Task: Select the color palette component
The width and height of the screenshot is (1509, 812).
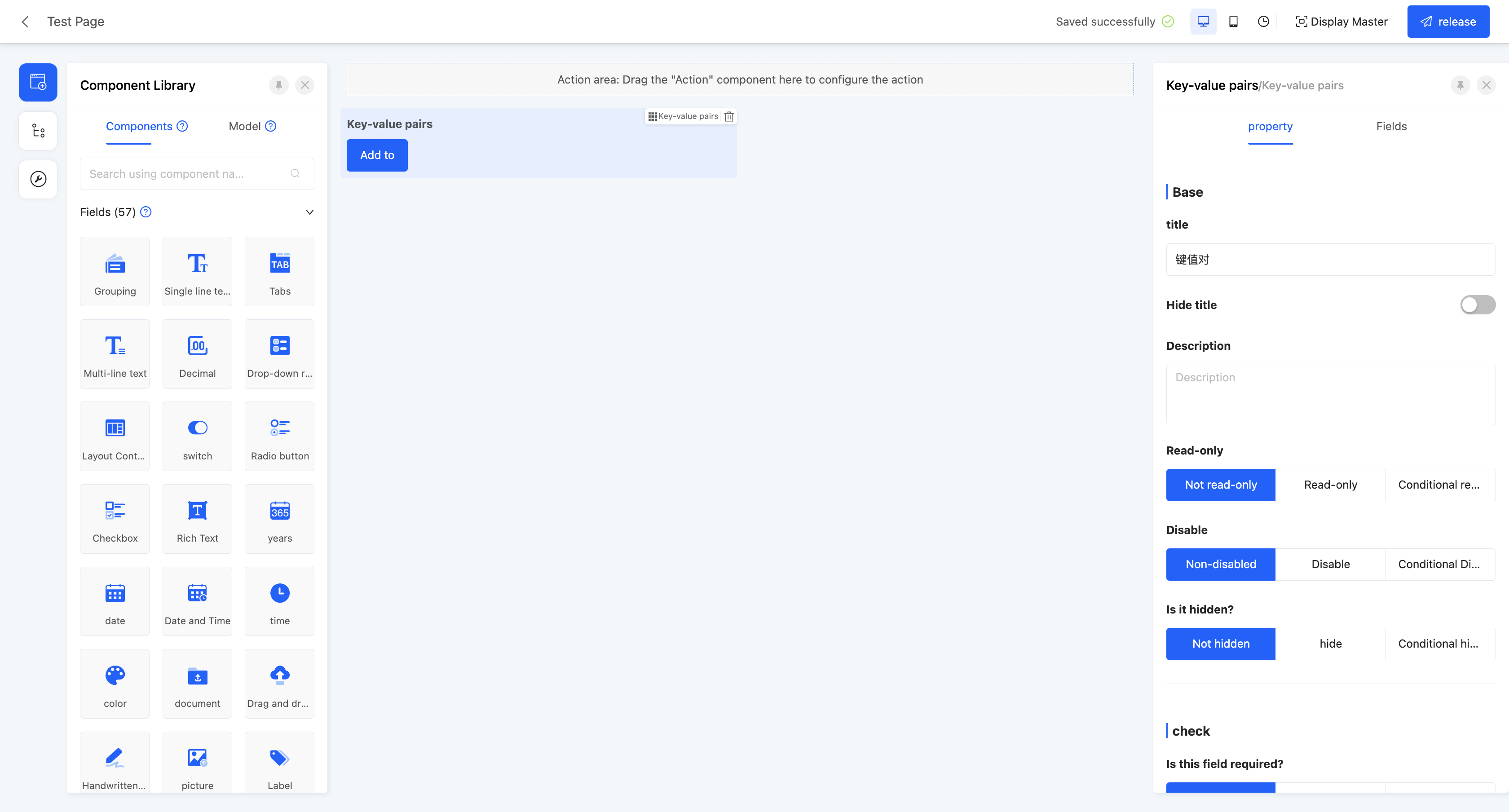Action: click(115, 683)
